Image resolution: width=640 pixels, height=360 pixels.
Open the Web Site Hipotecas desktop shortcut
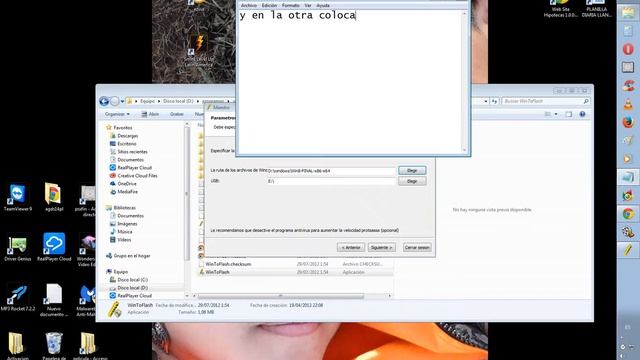[560, 9]
